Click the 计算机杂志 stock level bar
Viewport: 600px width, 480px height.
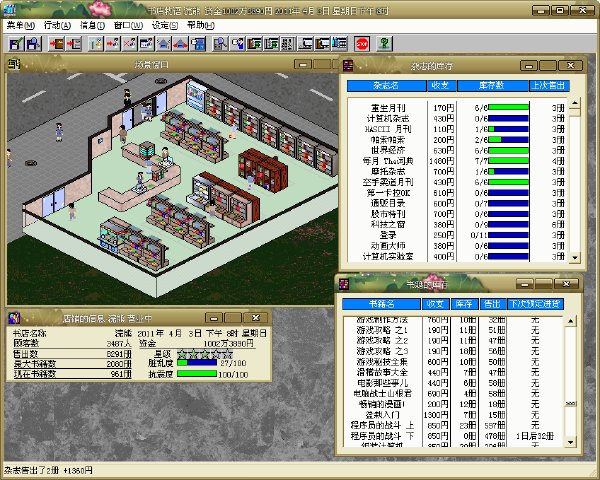[x=508, y=119]
